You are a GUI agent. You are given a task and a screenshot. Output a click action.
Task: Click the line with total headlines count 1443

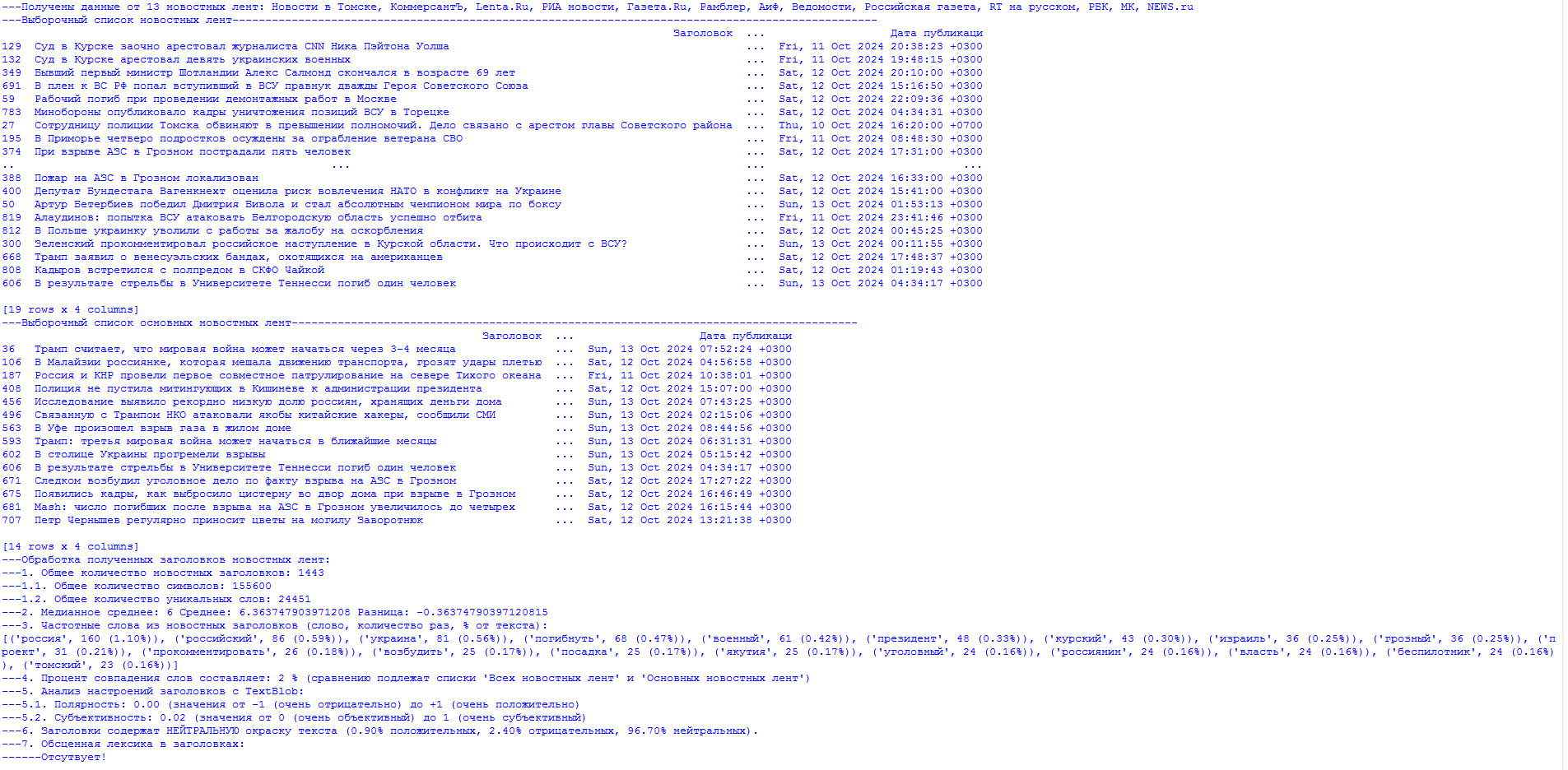tap(163, 573)
